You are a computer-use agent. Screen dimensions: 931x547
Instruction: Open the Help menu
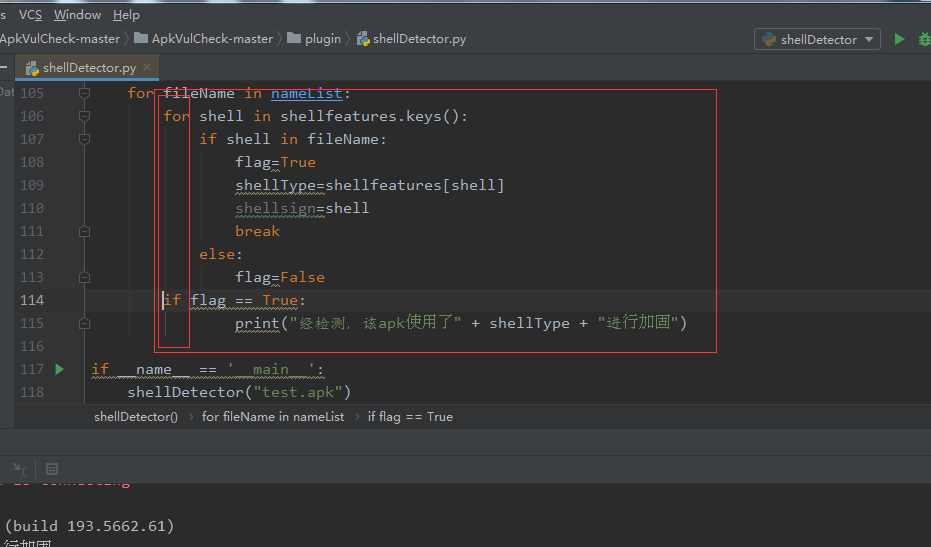pos(126,14)
